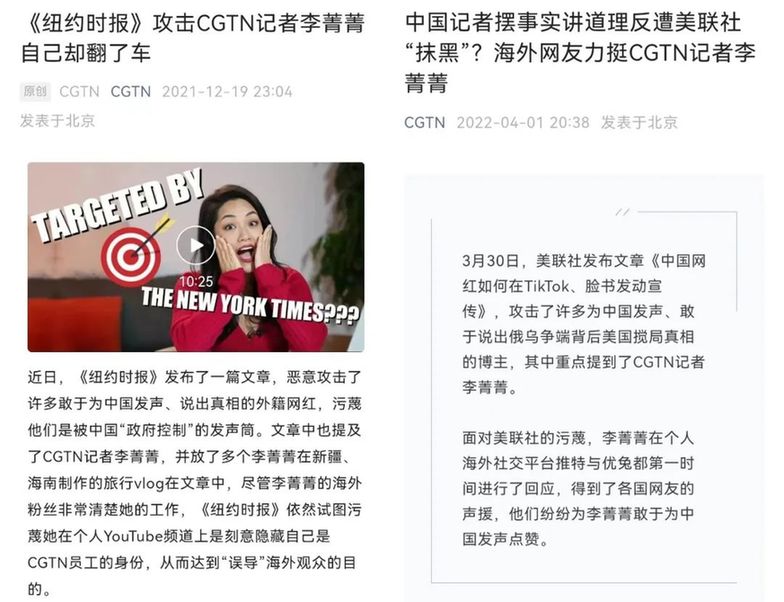Open the gray CGTN author name
The height and width of the screenshot is (602, 784).
79,92
